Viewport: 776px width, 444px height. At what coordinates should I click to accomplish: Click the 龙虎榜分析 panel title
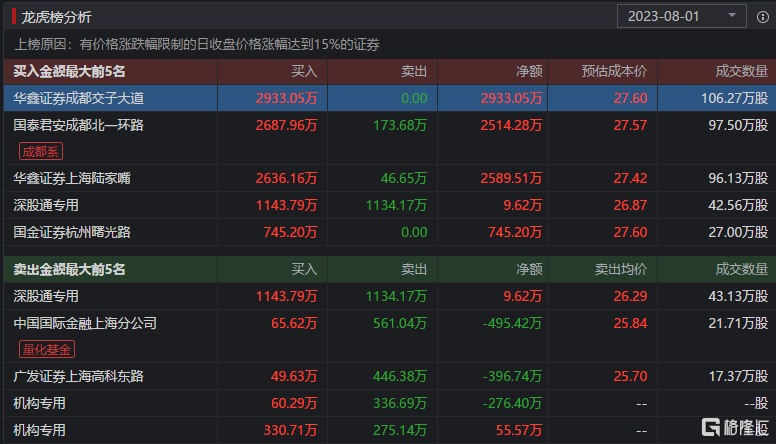point(56,17)
